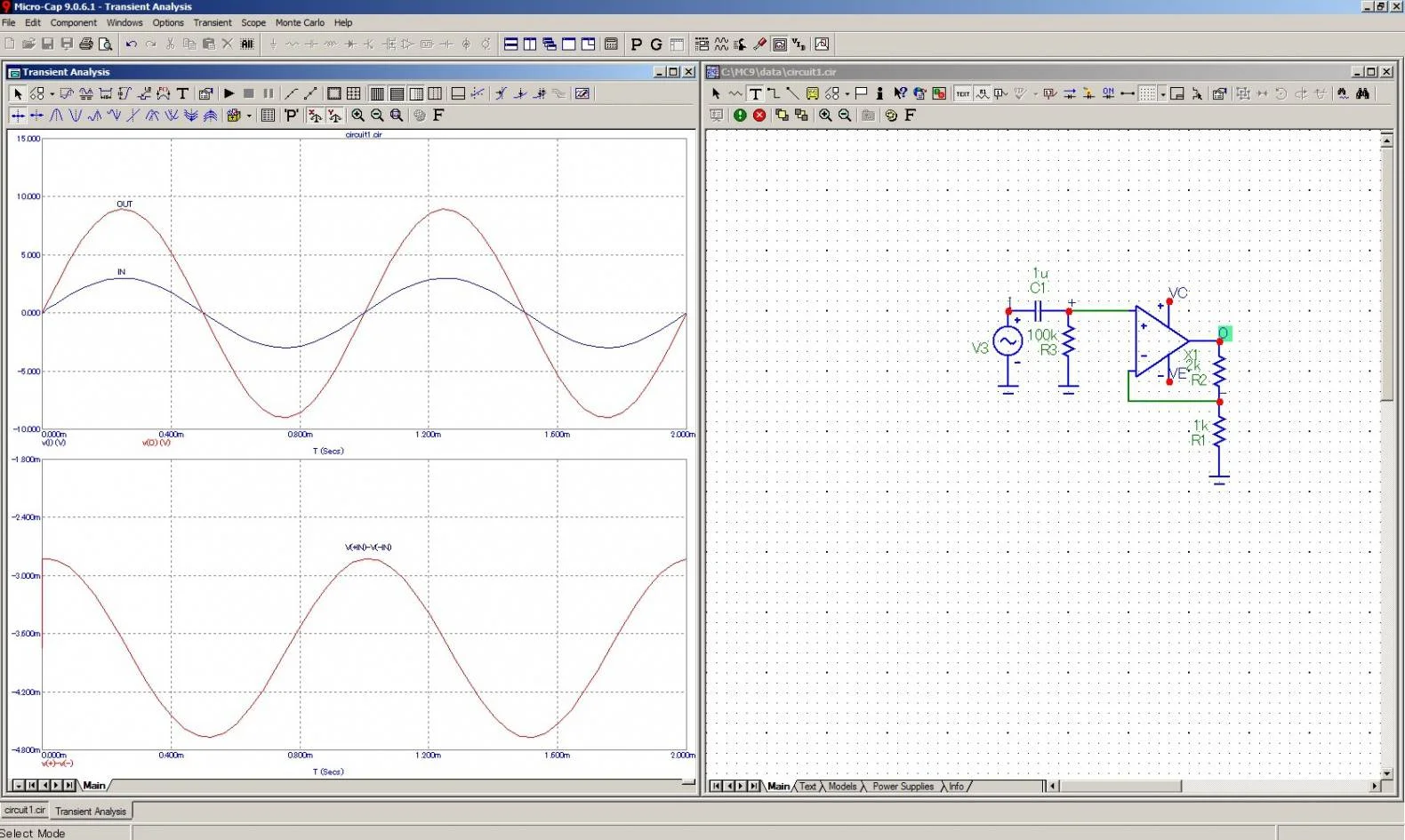Switch to the Power Supplies page tab

click(903, 786)
